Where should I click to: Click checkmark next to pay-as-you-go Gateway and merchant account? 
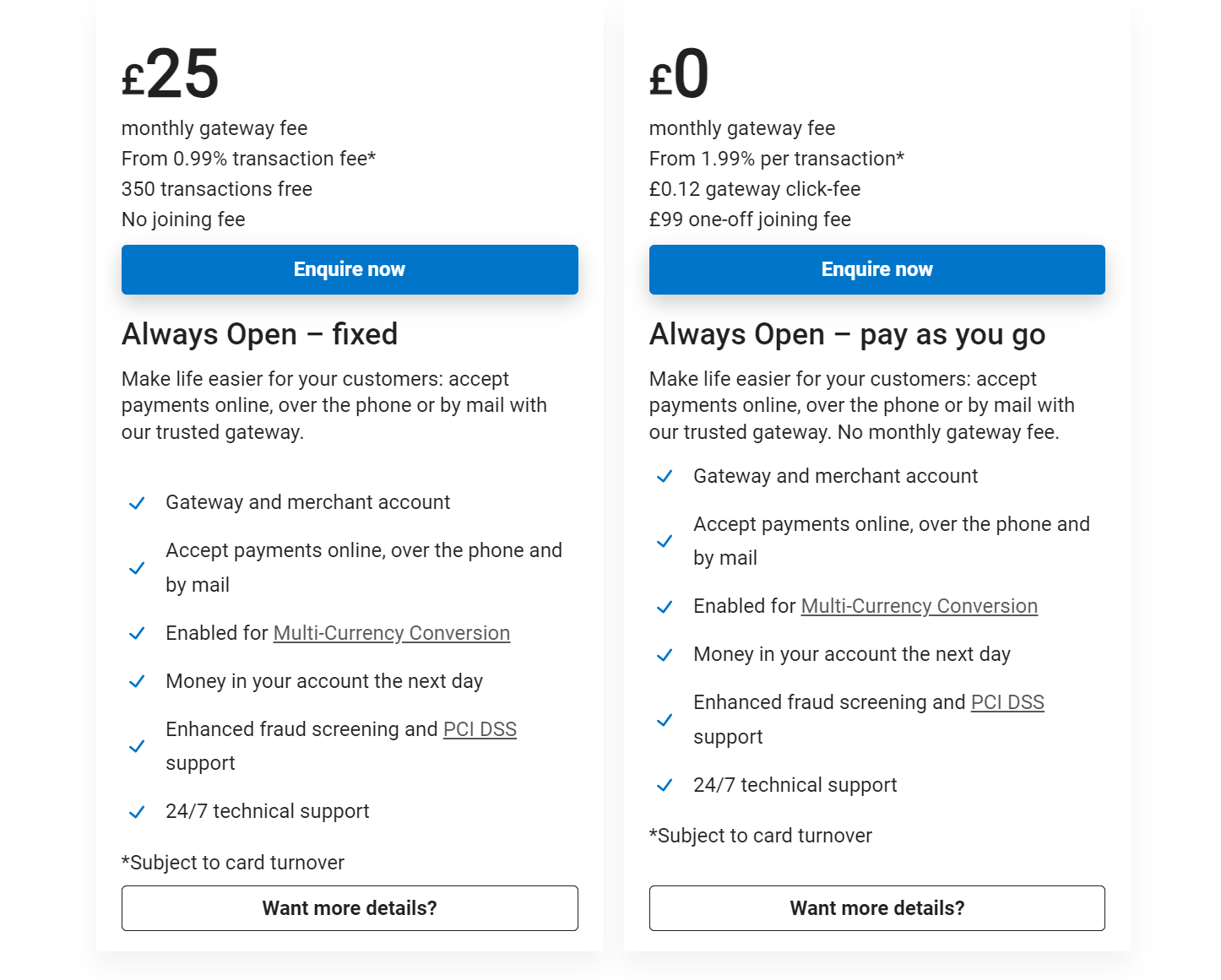click(665, 477)
